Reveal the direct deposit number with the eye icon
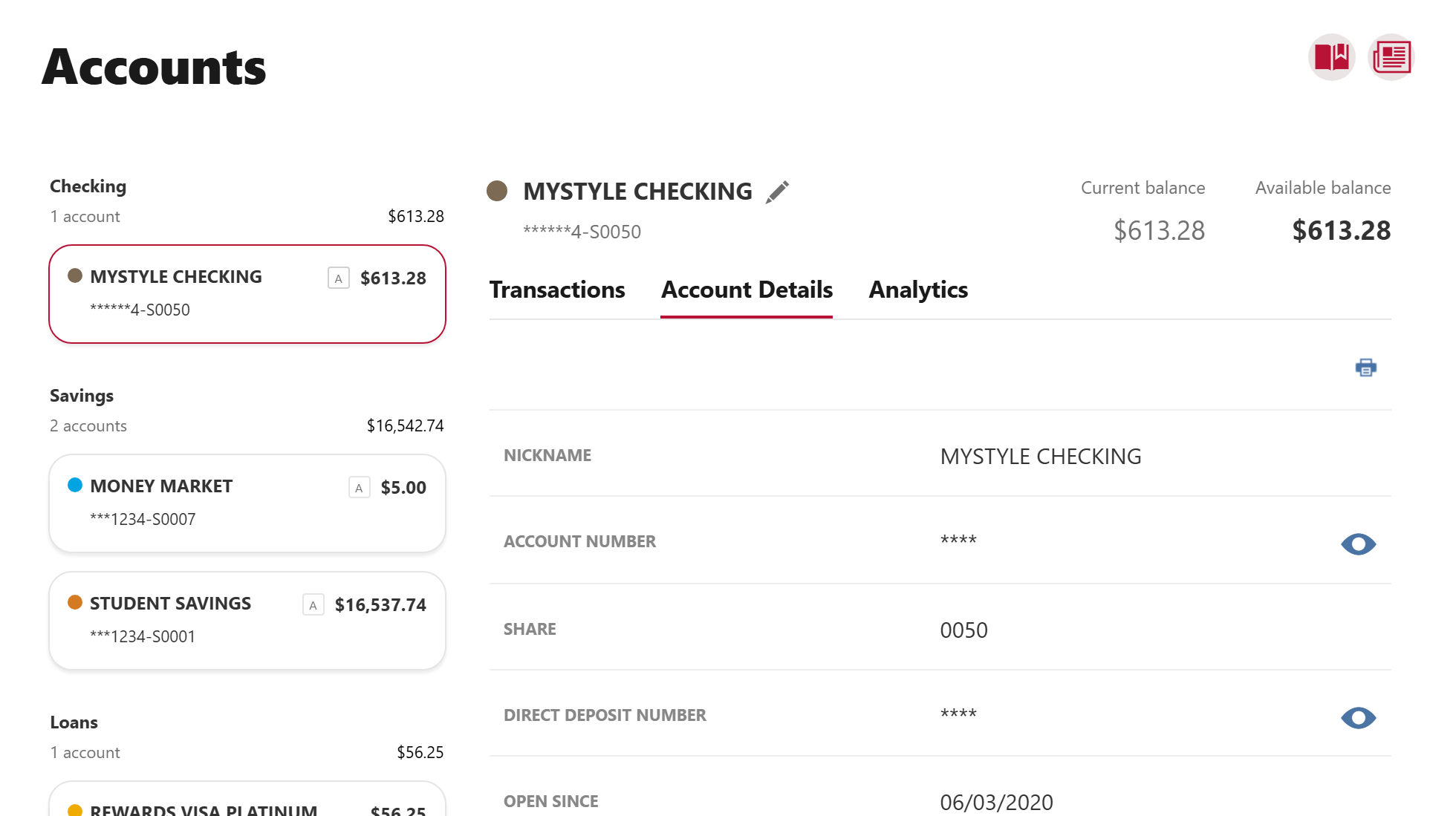The width and height of the screenshot is (1456, 816). (x=1358, y=718)
